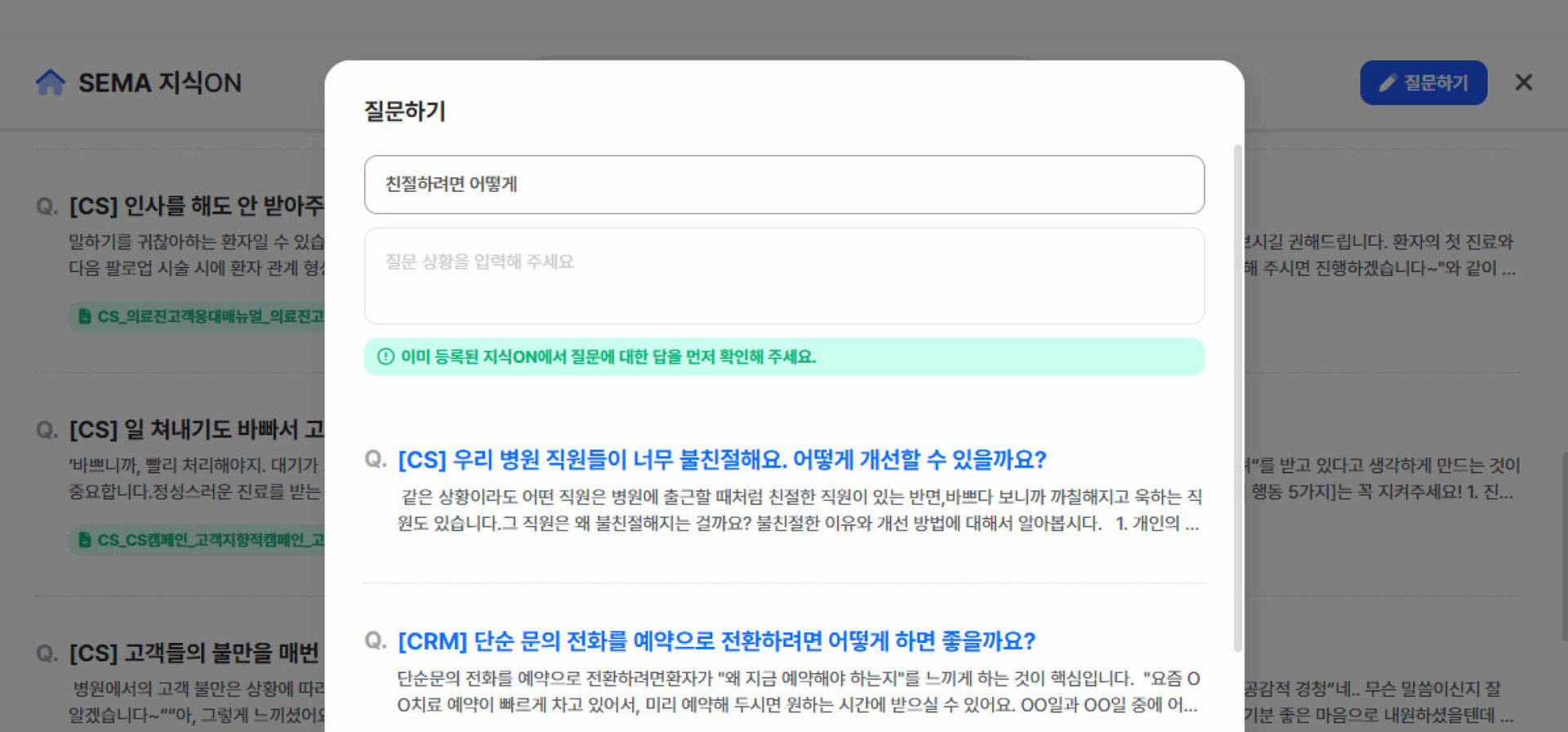The height and width of the screenshot is (732, 1568).
Task: Open background question [CS] 일 쳐내기도 바빠서
Action: pos(196,430)
